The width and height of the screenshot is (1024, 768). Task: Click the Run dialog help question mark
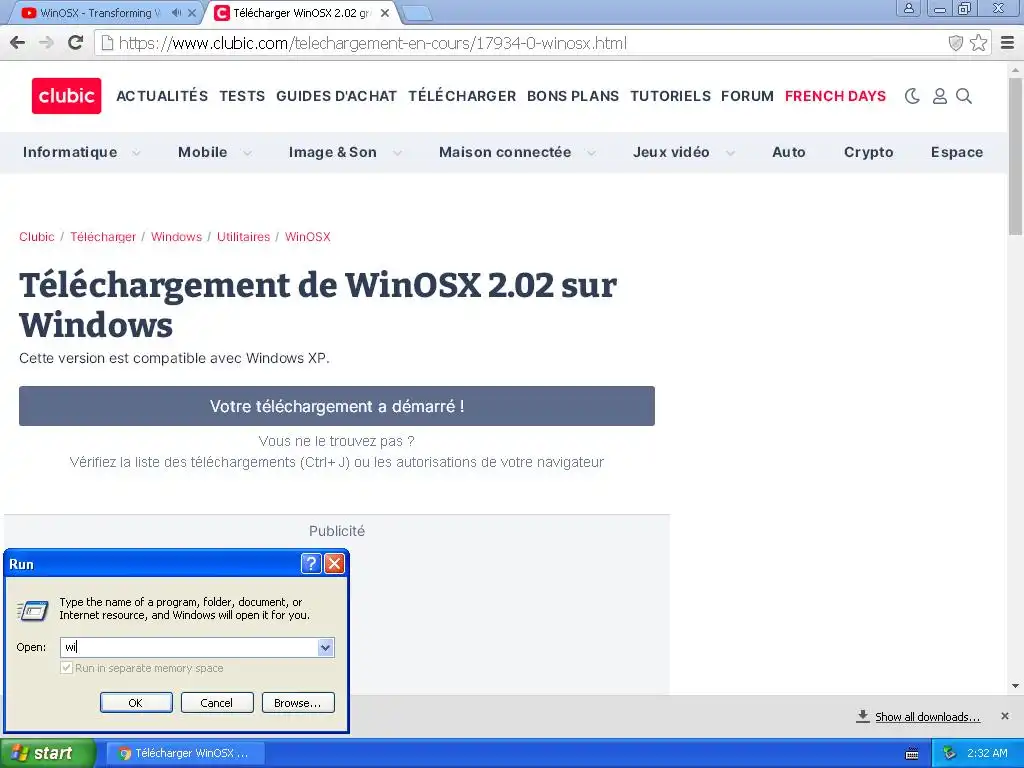[x=312, y=564]
